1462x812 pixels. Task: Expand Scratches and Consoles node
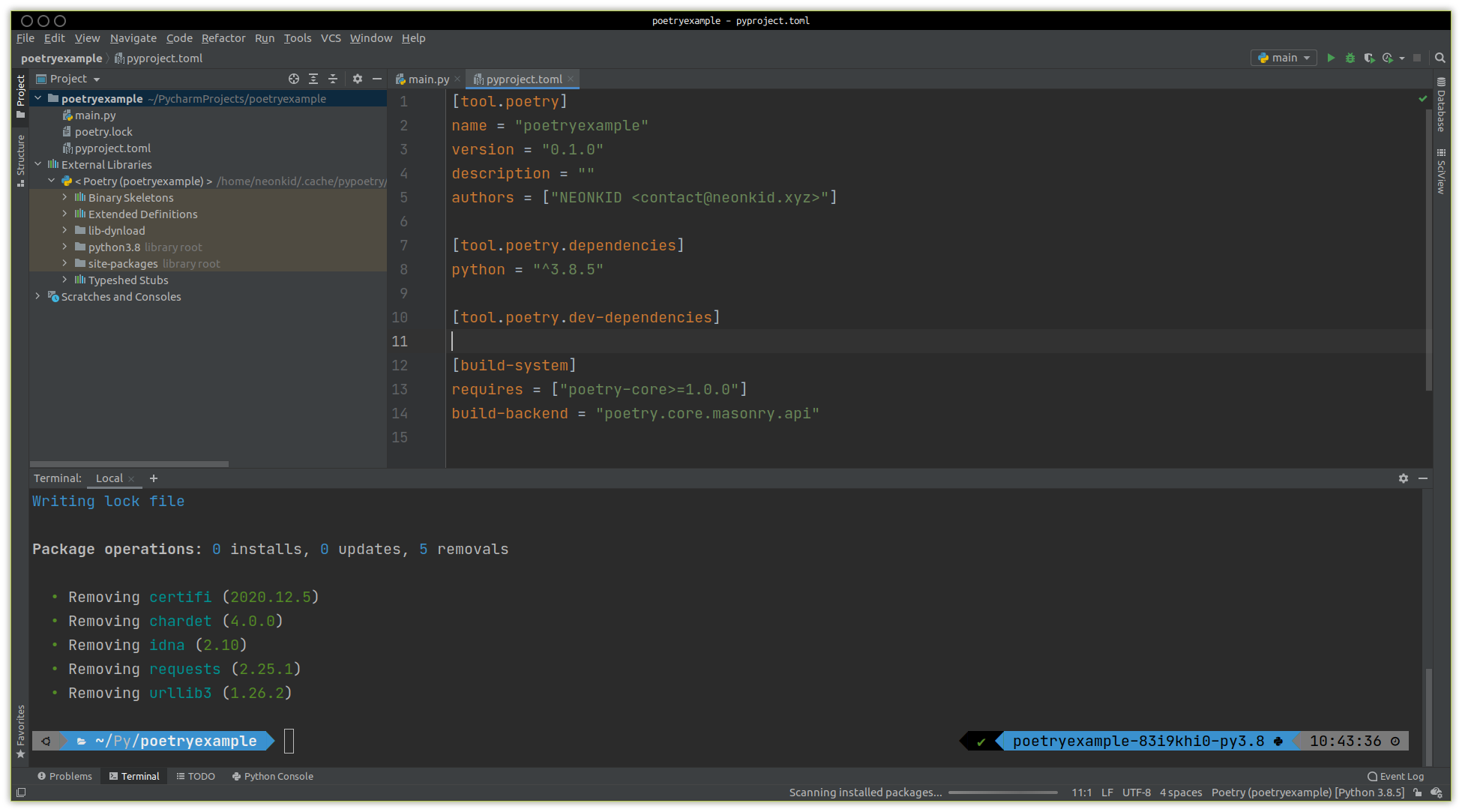click(37, 296)
